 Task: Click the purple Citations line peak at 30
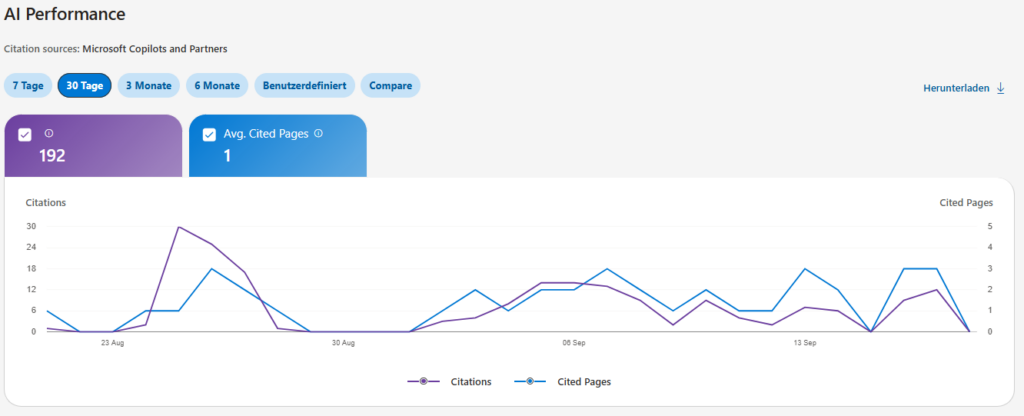[178, 227]
